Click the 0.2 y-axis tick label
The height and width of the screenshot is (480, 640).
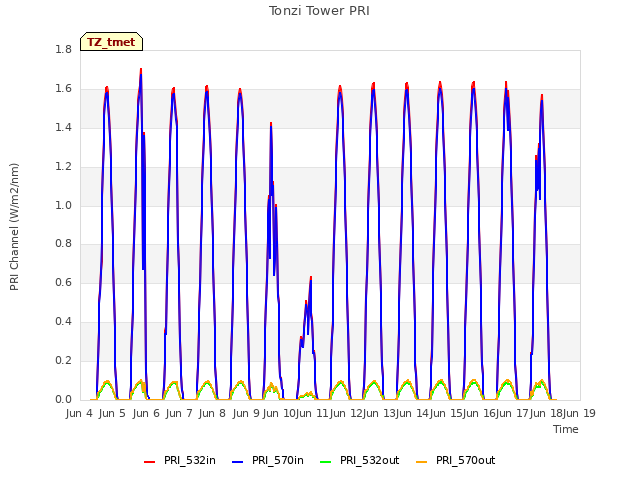tap(63, 360)
